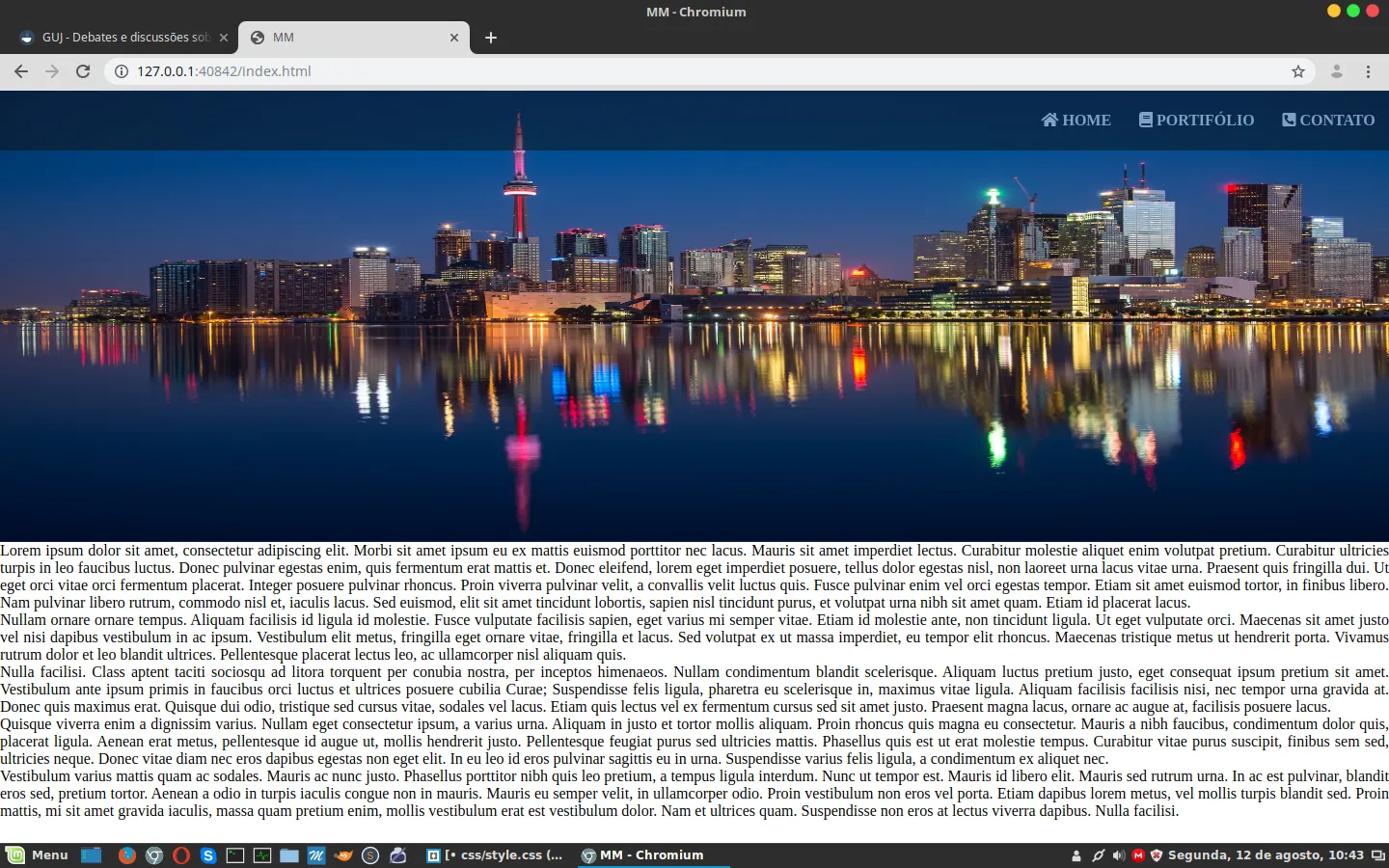Open Skype from the taskbar
This screenshot has height=868, width=1389.
click(208, 855)
